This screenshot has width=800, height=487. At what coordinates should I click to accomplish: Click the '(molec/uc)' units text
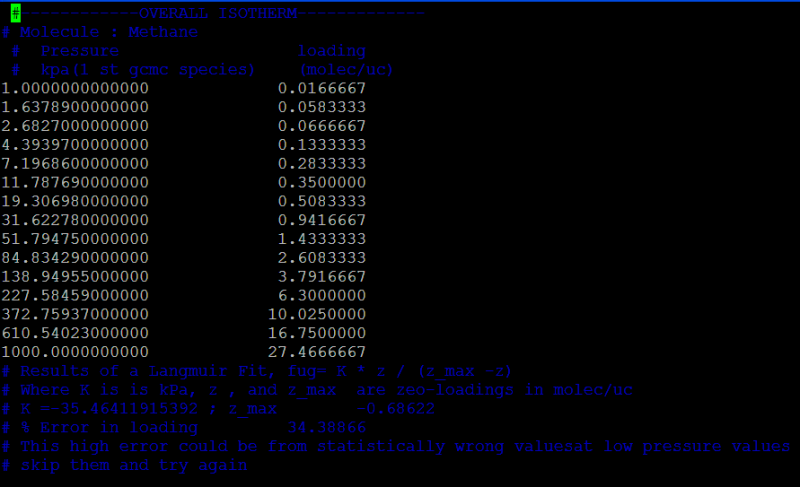coord(346,70)
